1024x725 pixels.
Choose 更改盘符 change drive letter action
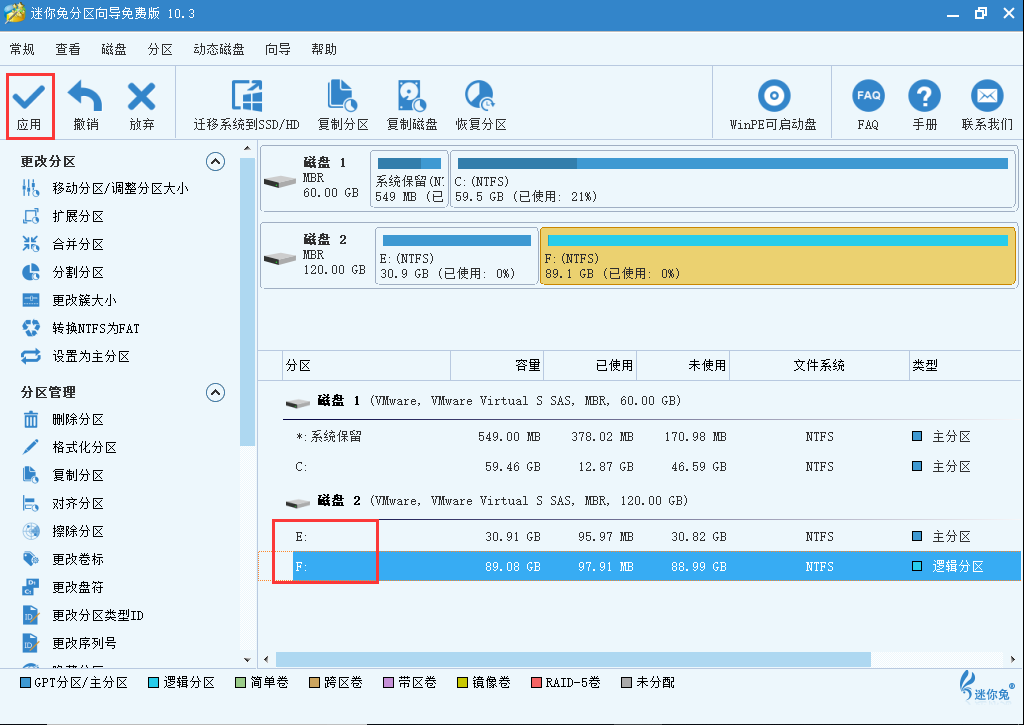[x=63, y=587]
